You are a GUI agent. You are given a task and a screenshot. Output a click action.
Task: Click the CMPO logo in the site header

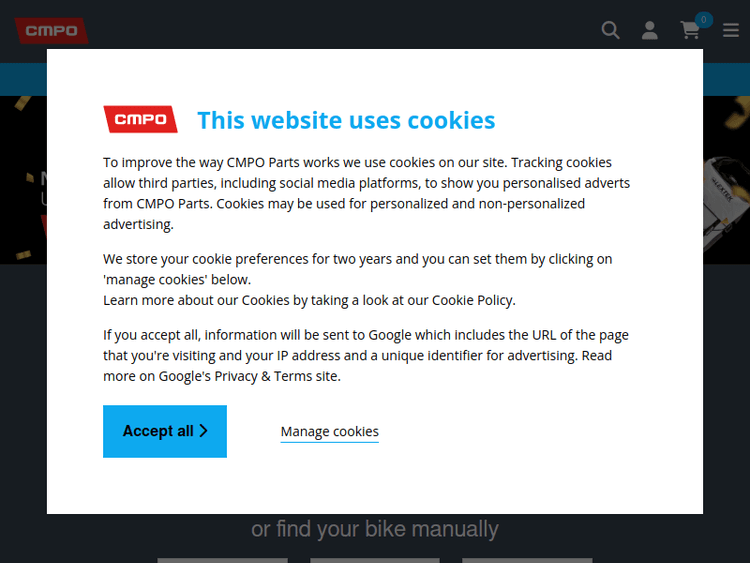[51, 31]
